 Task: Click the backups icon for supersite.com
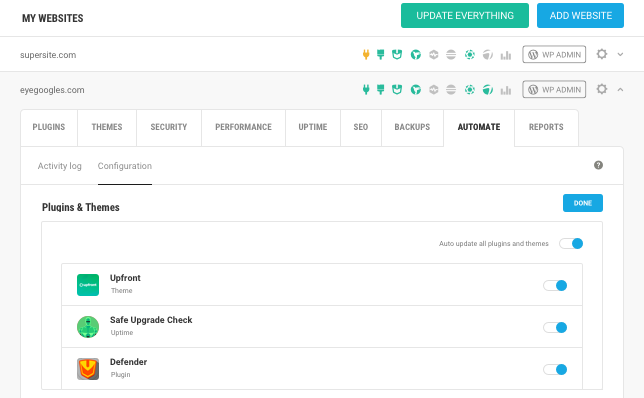(x=470, y=54)
